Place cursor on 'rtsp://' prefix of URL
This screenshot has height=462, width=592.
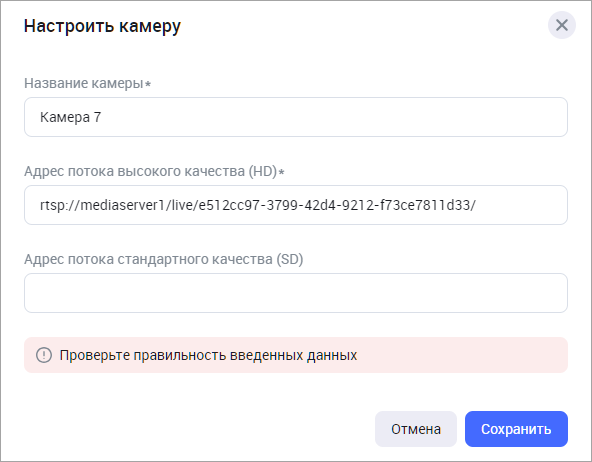[59, 206]
